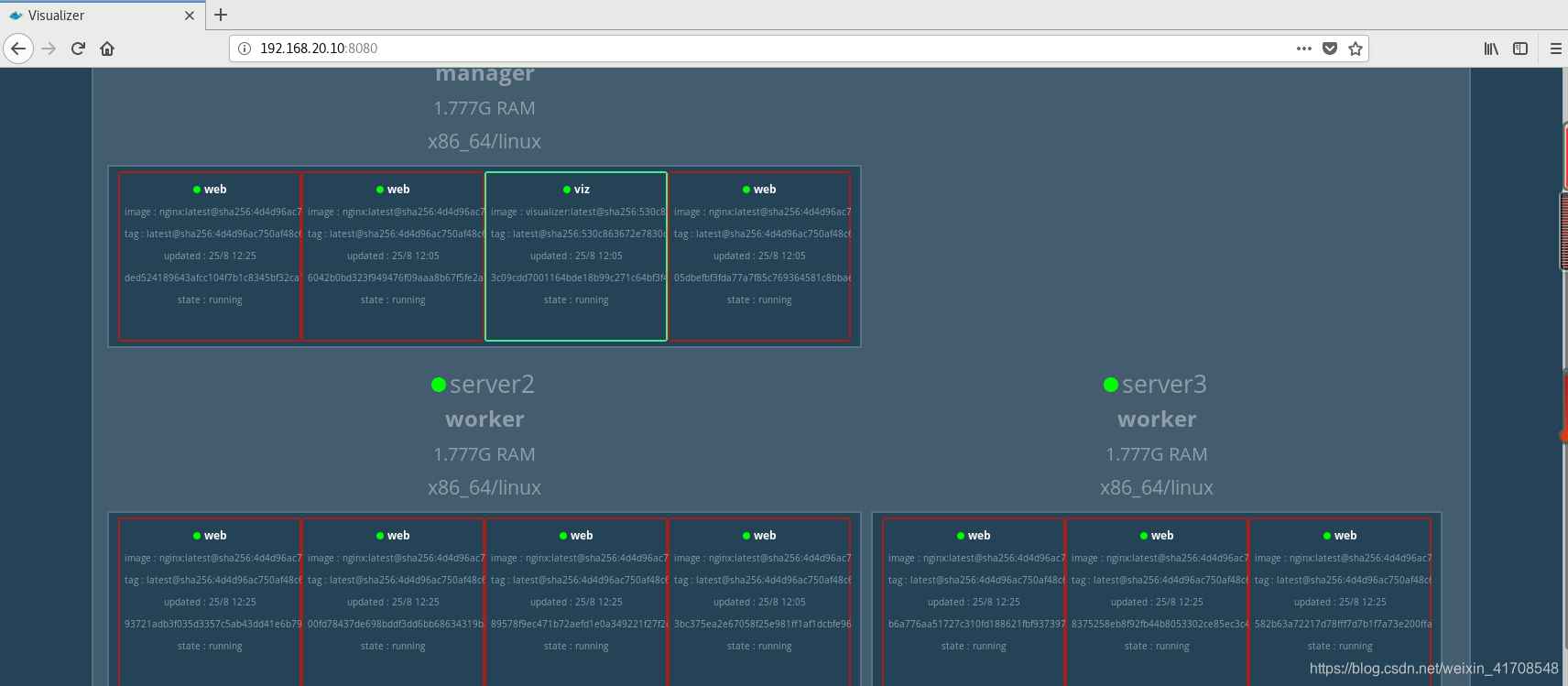
Task: Click the web task 6042b0bd on manager
Action: (393, 256)
